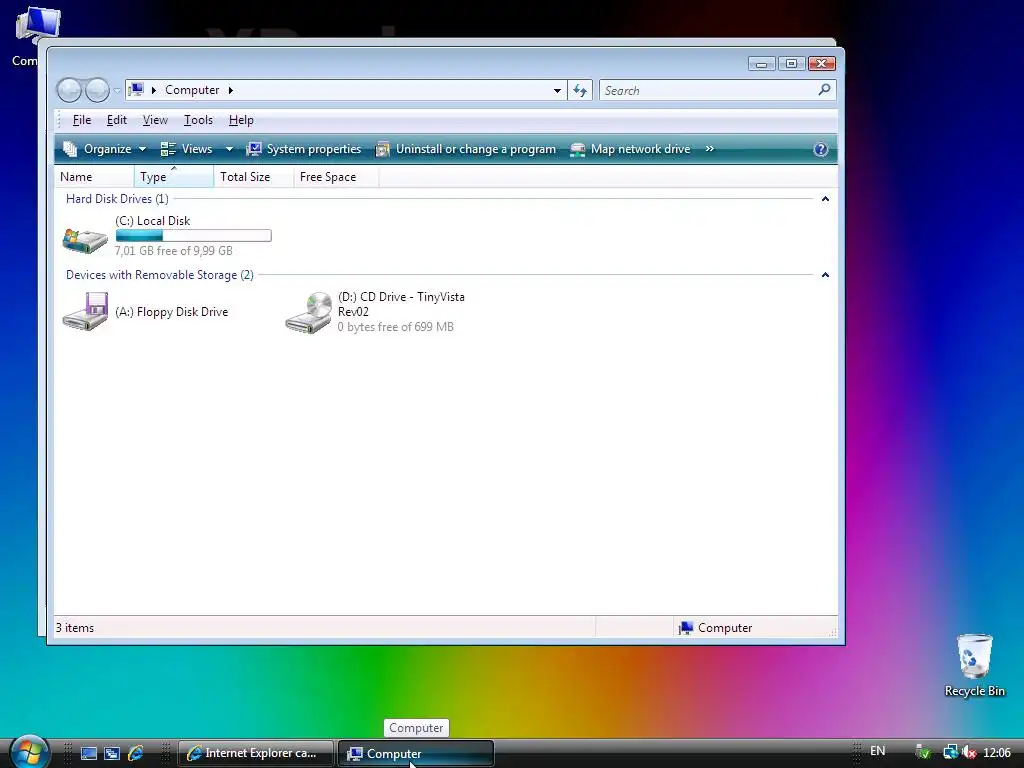The image size is (1024, 768).
Task: Open the File menu
Action: 82,120
